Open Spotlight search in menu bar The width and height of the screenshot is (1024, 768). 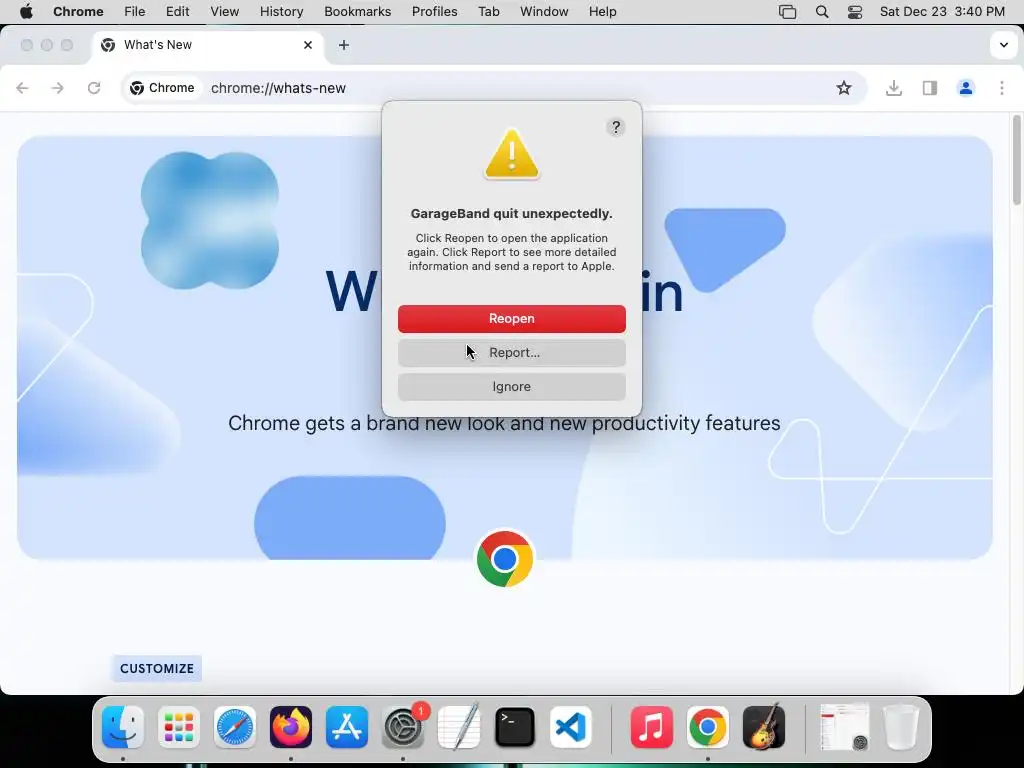pos(822,12)
